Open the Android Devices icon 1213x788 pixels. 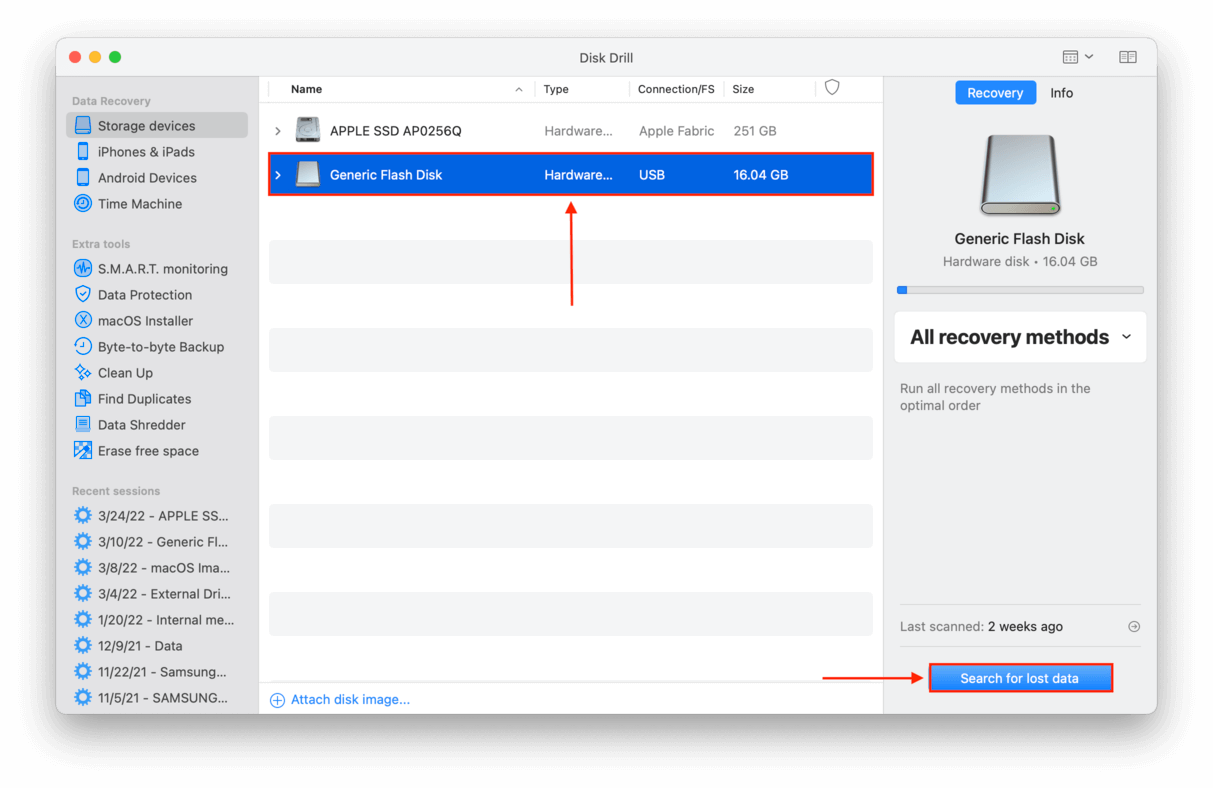83,178
